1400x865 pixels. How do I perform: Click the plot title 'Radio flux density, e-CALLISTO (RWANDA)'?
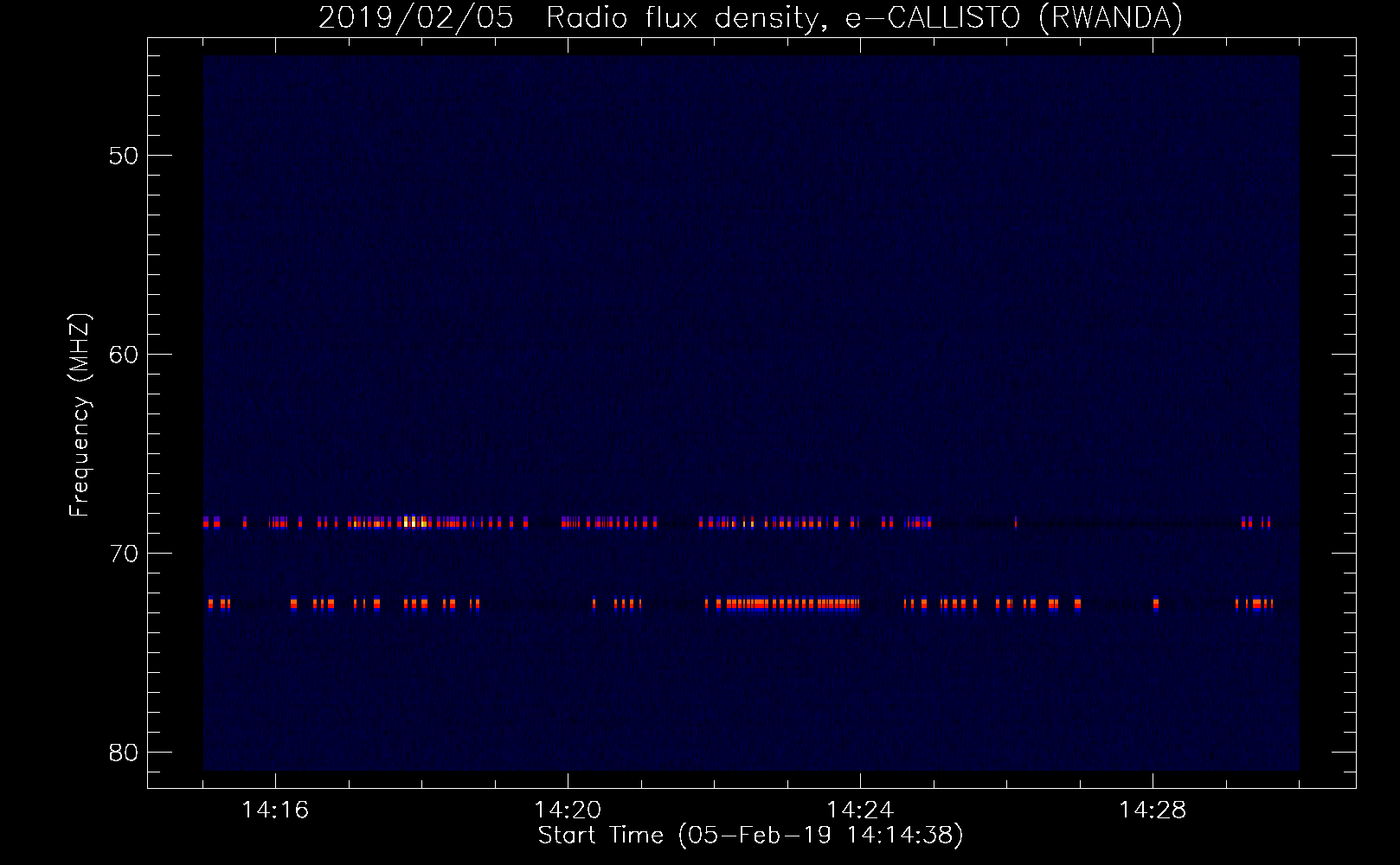864,18
